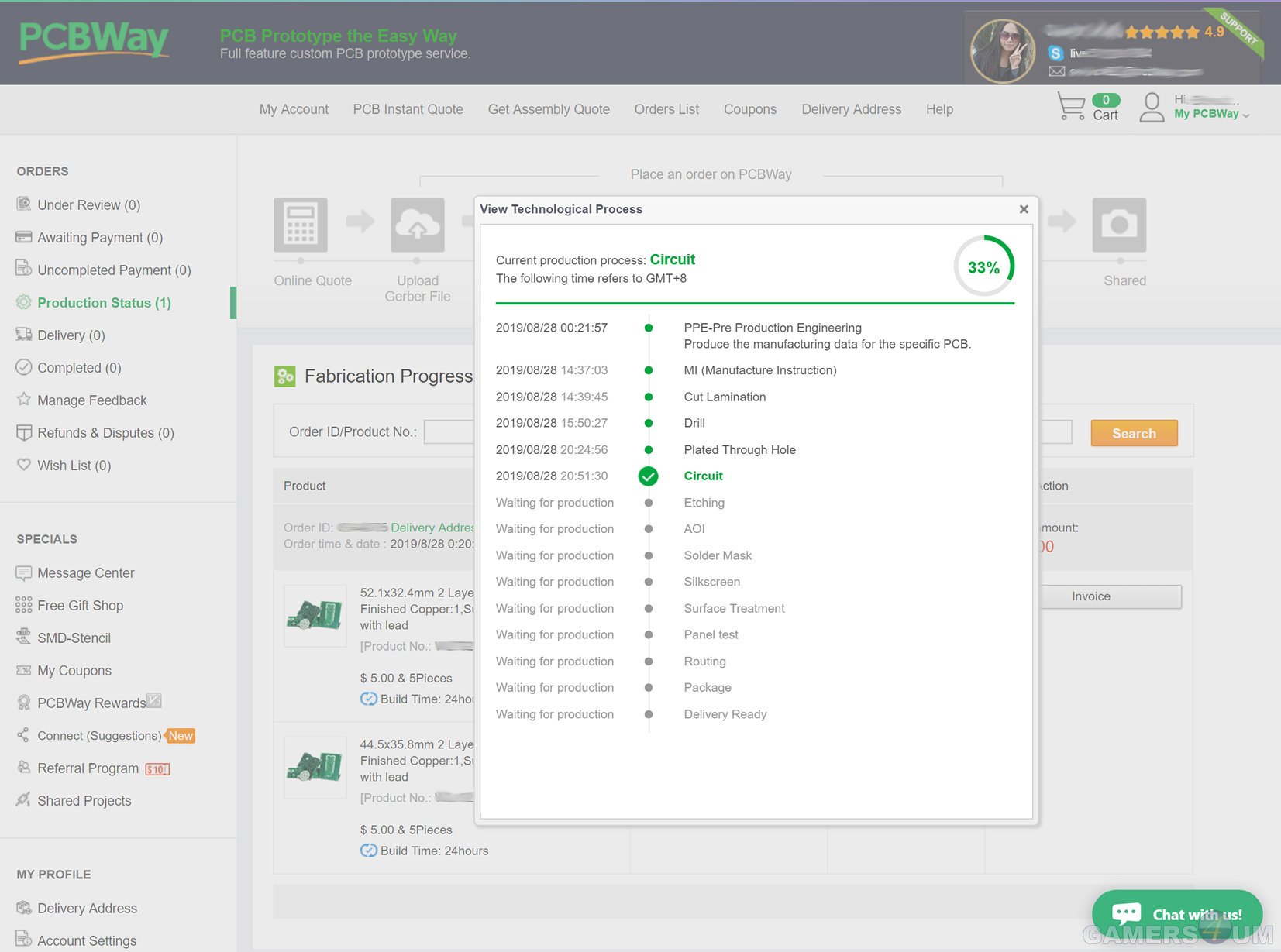Click the My Coupons ticket icon
Screen dimensions: 1281x952
pyautogui.click(x=24, y=670)
